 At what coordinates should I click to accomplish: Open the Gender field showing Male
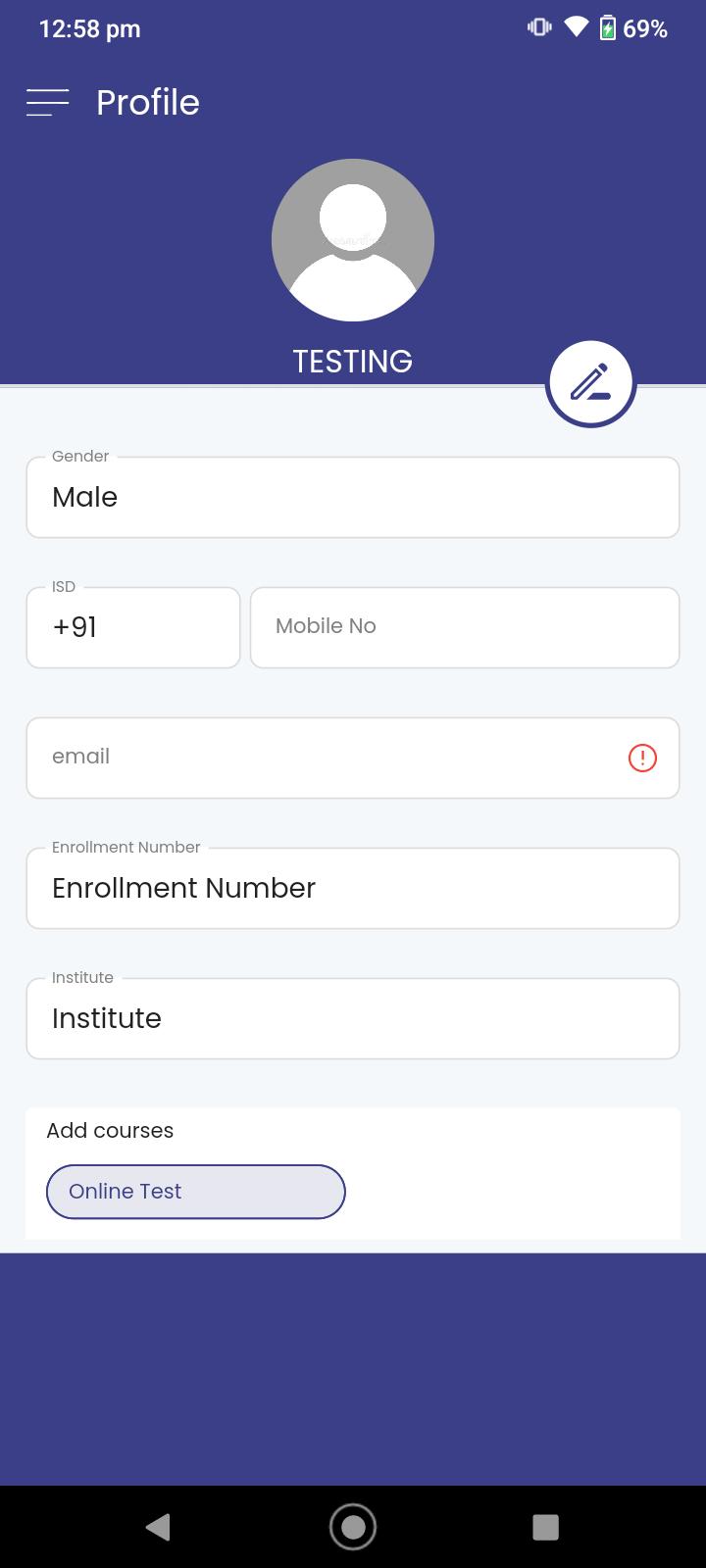(353, 497)
